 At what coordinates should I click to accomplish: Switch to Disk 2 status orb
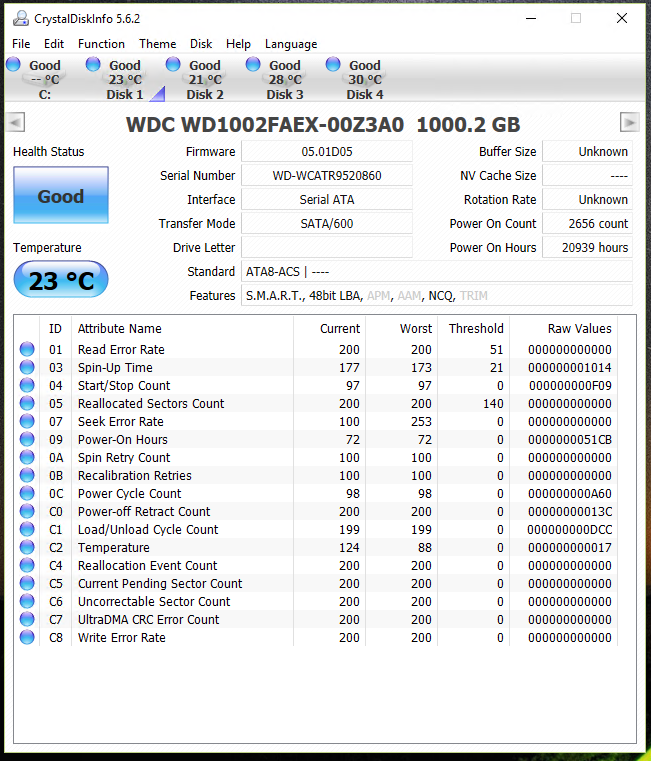pos(173,65)
